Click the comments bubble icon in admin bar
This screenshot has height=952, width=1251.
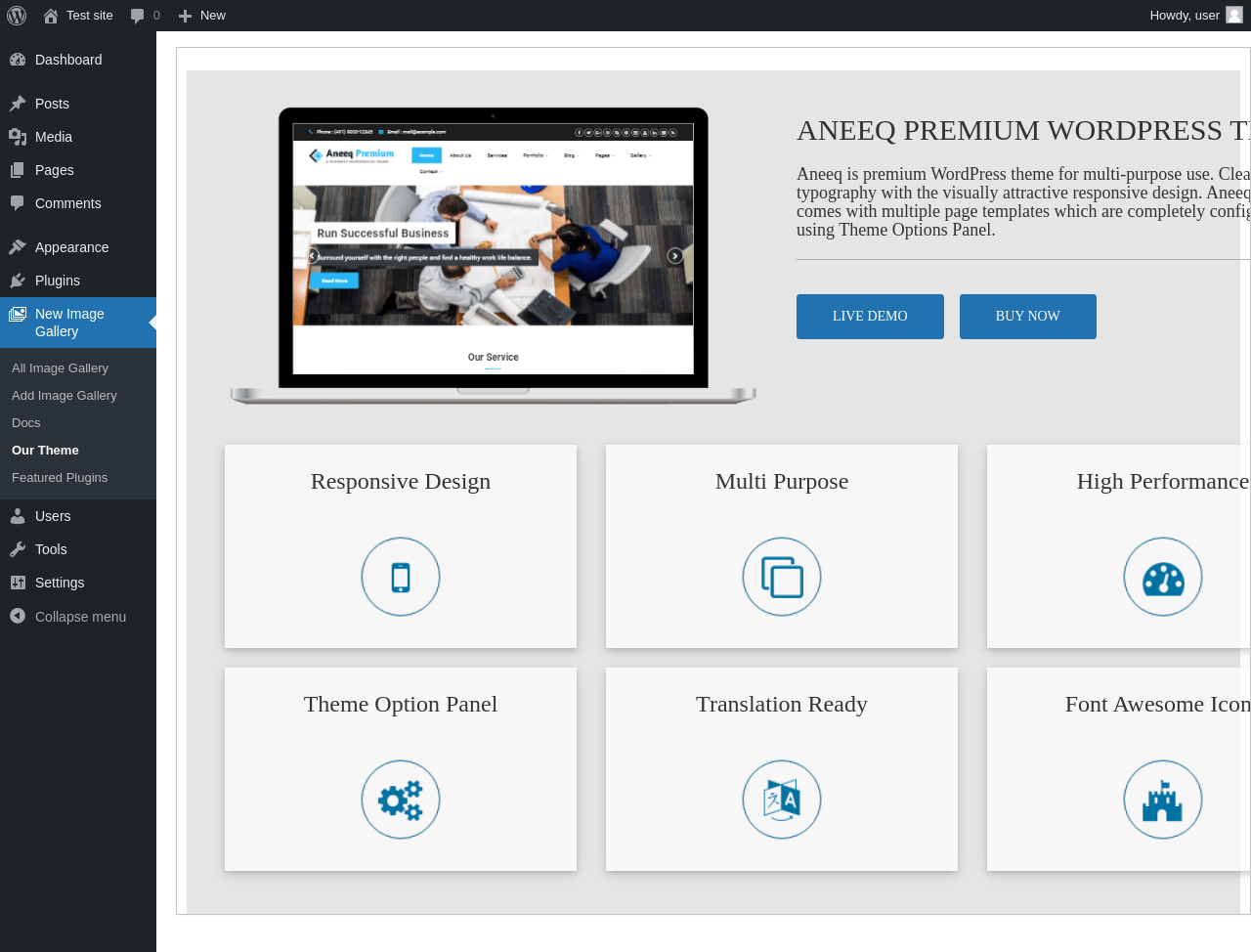point(138,16)
